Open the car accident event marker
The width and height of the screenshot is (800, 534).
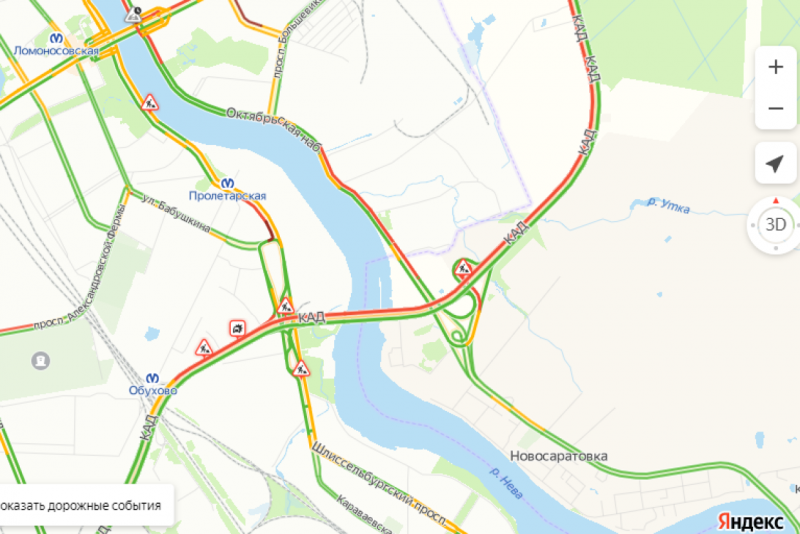tap(237, 328)
